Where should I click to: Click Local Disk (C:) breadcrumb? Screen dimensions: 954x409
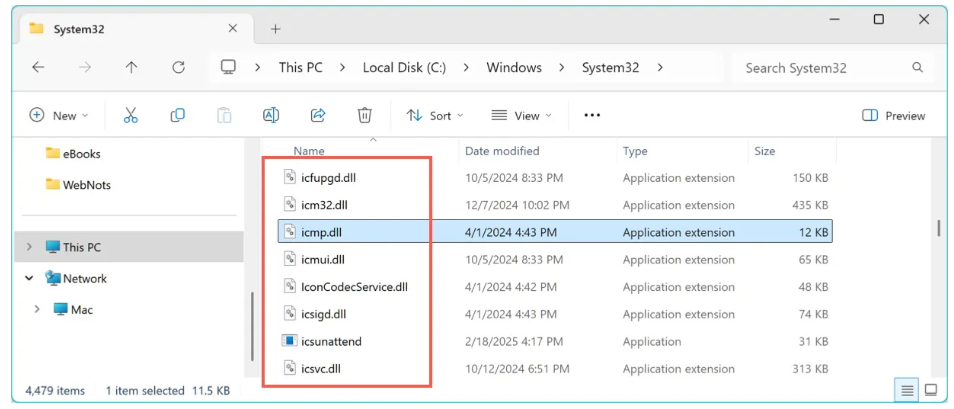point(405,68)
